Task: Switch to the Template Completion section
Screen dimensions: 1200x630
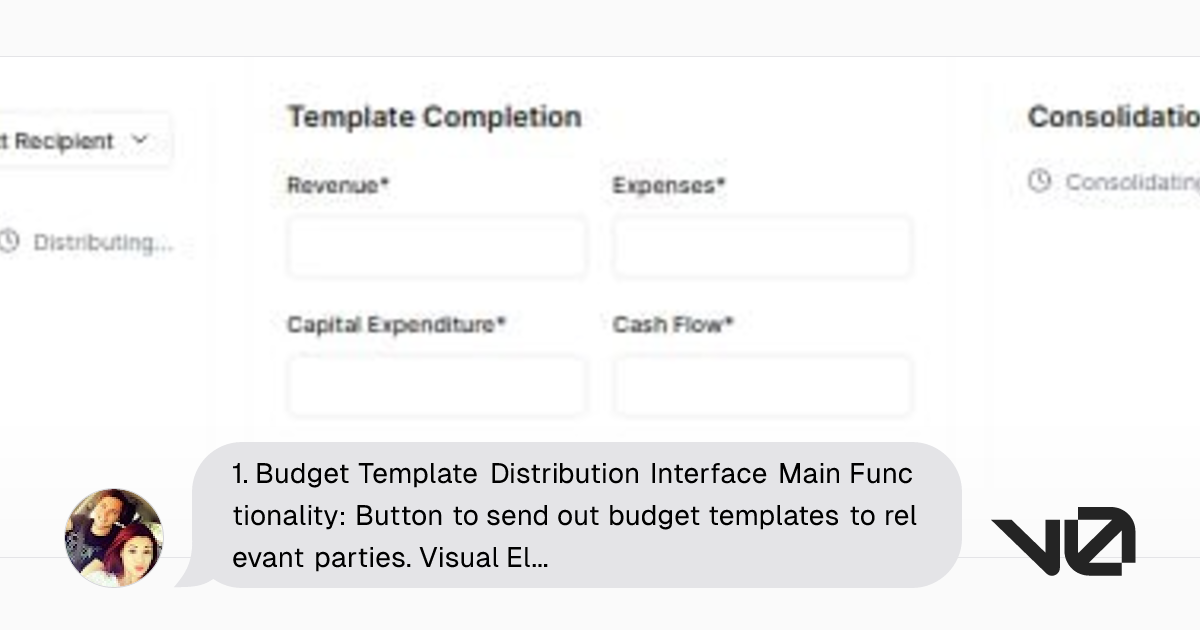Action: (x=434, y=116)
